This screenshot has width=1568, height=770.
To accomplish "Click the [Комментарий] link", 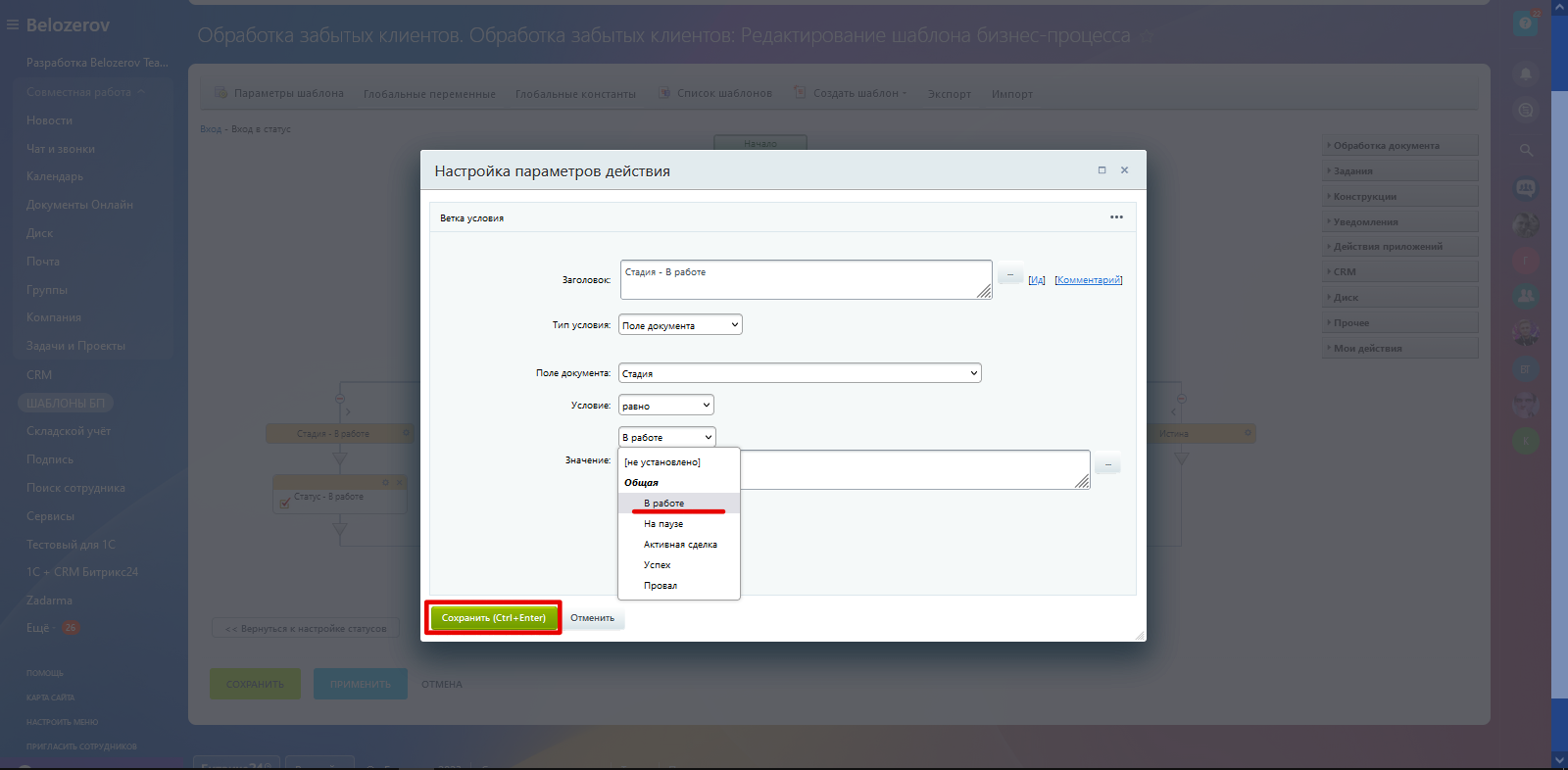I will (x=1089, y=280).
